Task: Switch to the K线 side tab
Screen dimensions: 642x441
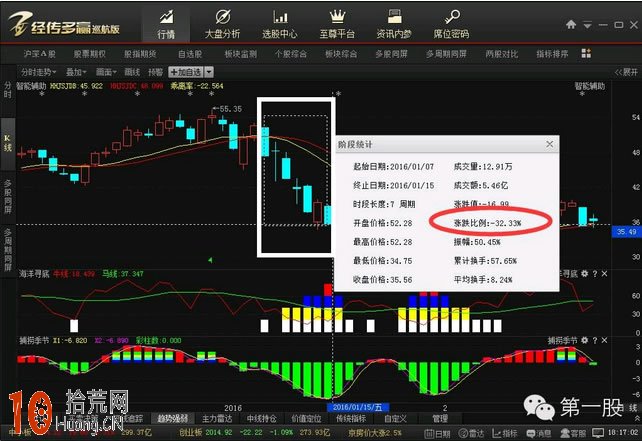Action: point(7,143)
